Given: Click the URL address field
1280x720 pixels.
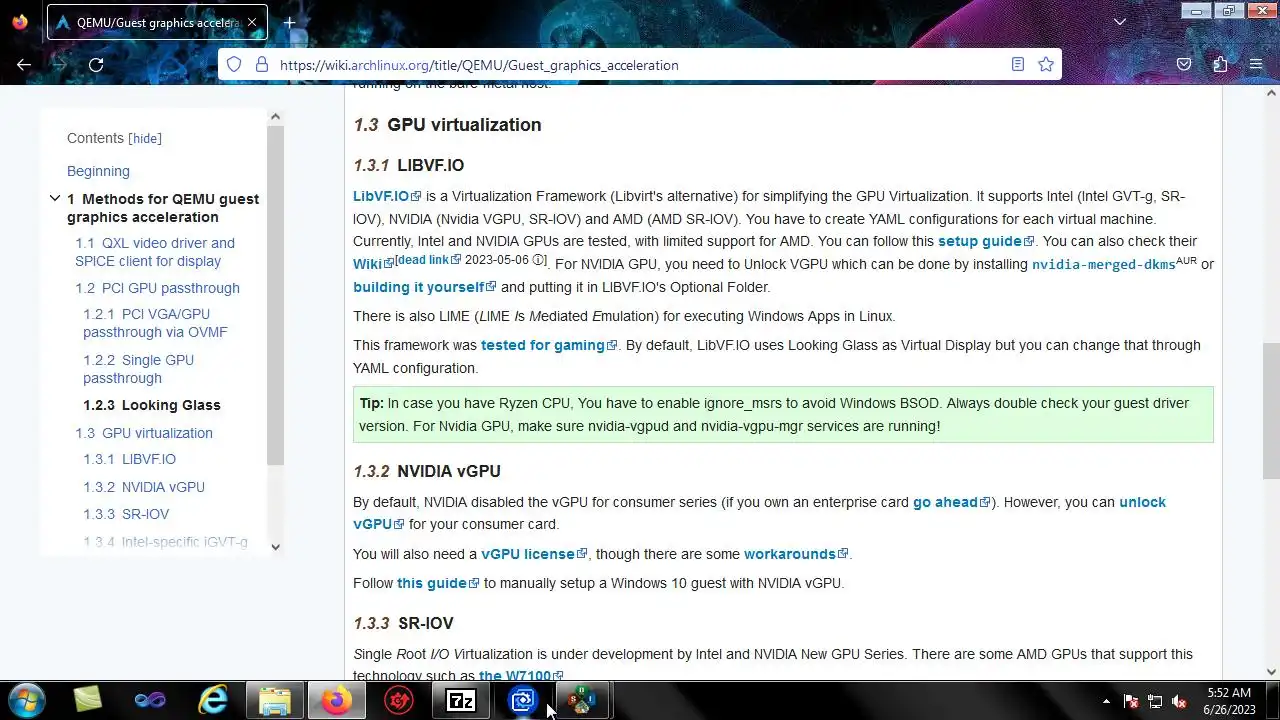Looking at the screenshot, I should pos(640,65).
